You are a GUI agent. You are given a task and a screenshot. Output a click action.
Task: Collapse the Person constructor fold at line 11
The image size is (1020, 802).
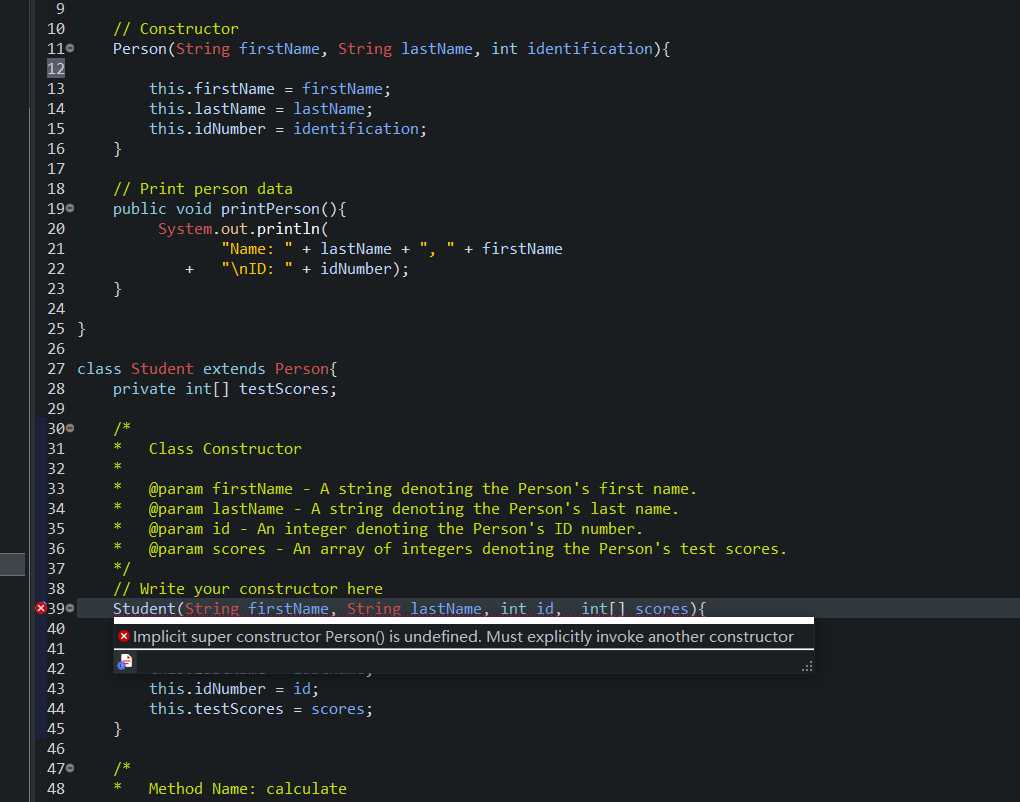[x=70, y=48]
